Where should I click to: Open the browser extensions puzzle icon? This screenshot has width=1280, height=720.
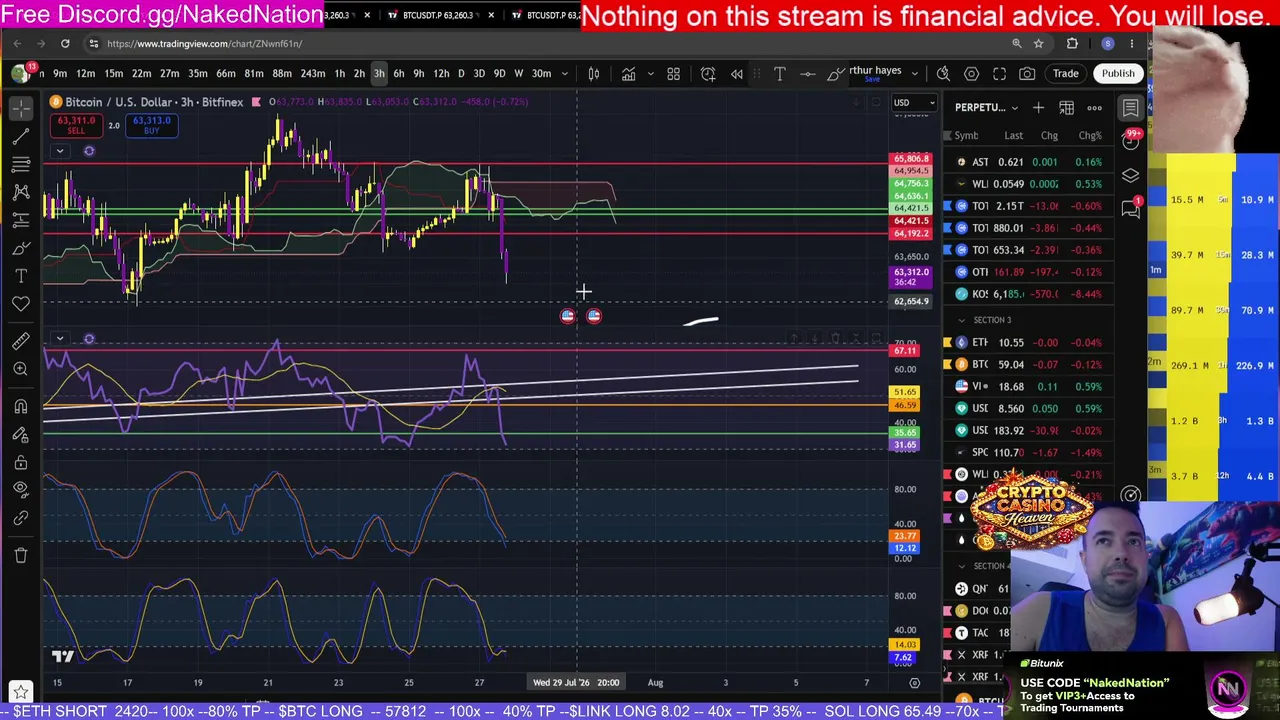point(1072,43)
